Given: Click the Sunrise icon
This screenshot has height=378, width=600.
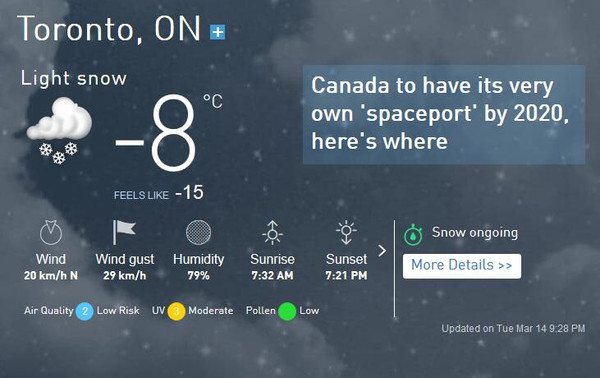Looking at the screenshot, I should pos(272,232).
